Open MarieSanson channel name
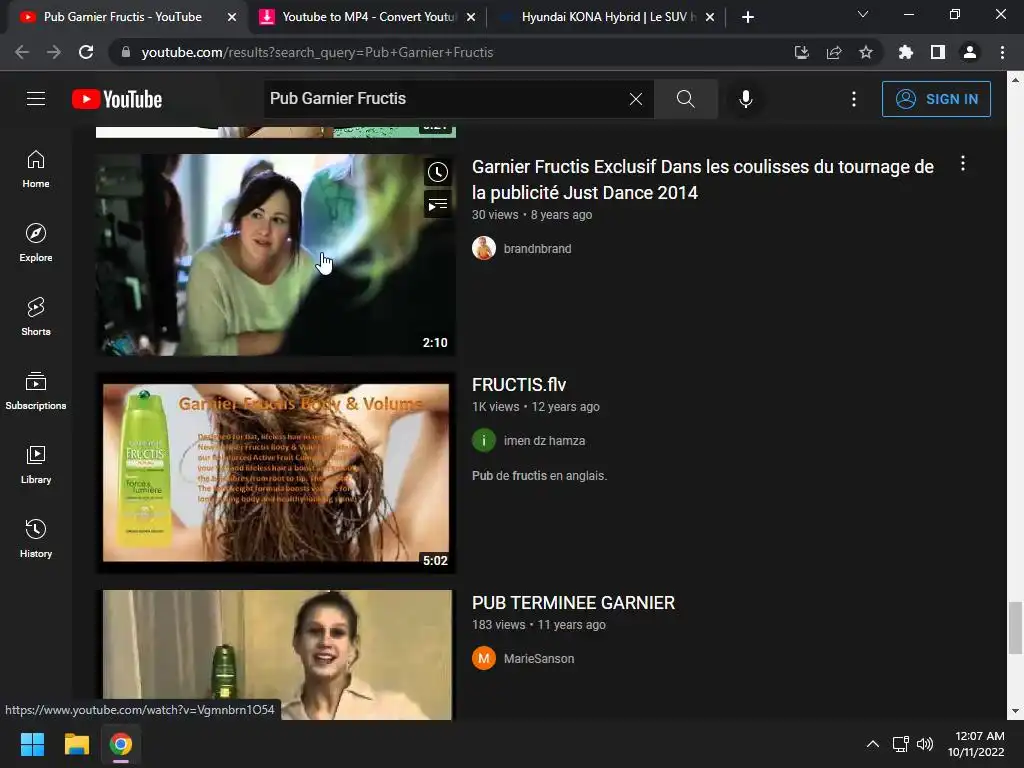The width and height of the screenshot is (1024, 768). (539, 659)
